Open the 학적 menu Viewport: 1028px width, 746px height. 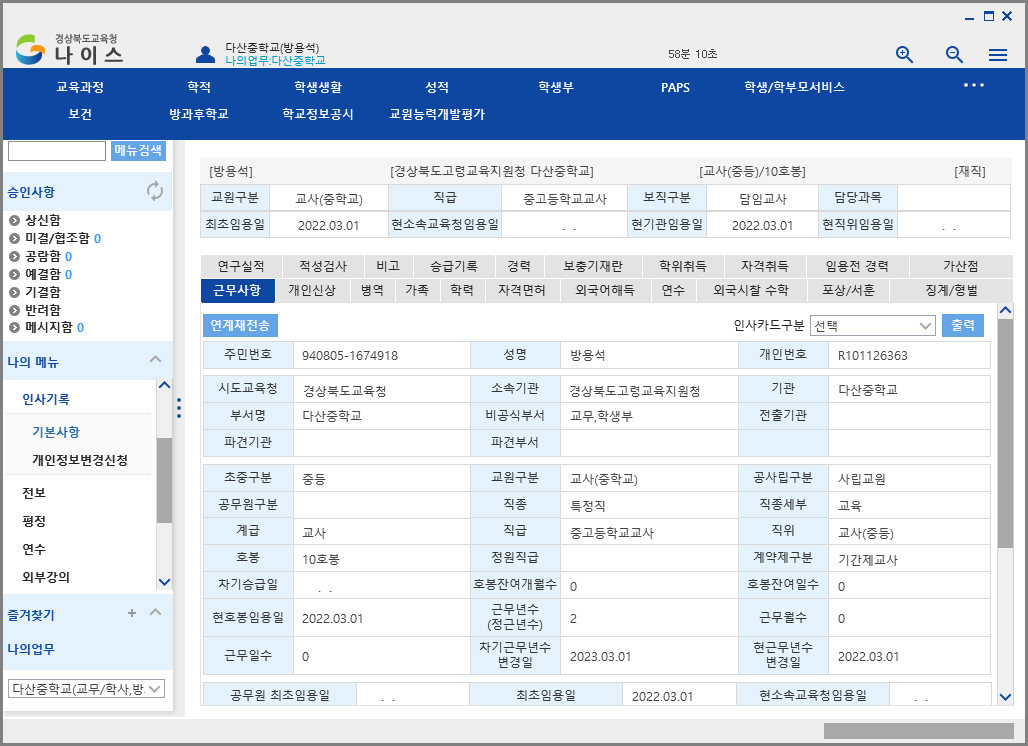(x=199, y=87)
